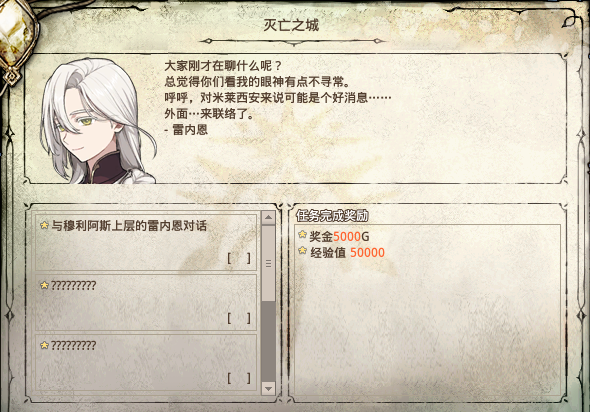
Task: Click the scroll up arrow of objective list
Action: [x=268, y=217]
